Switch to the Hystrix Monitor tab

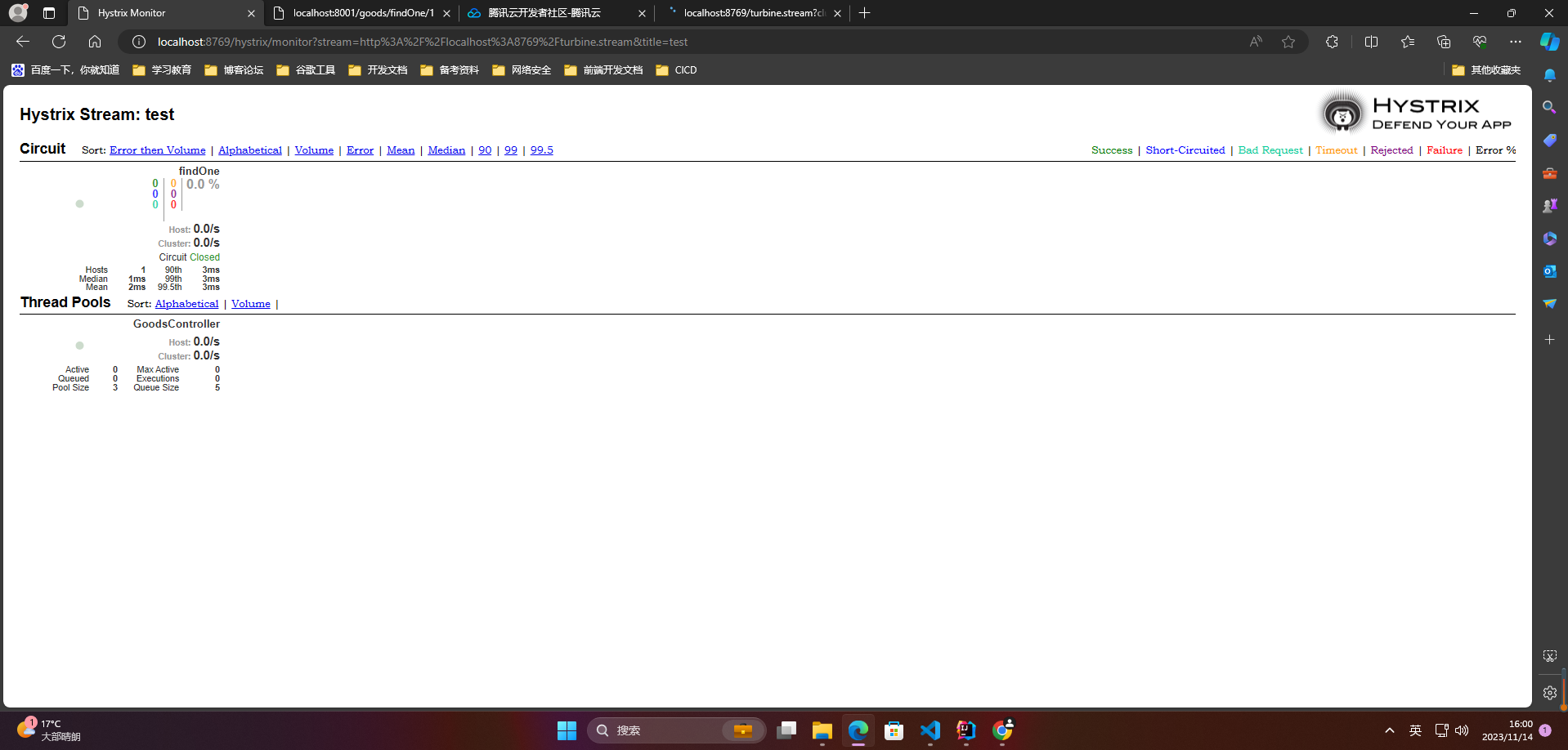pyautogui.click(x=166, y=13)
